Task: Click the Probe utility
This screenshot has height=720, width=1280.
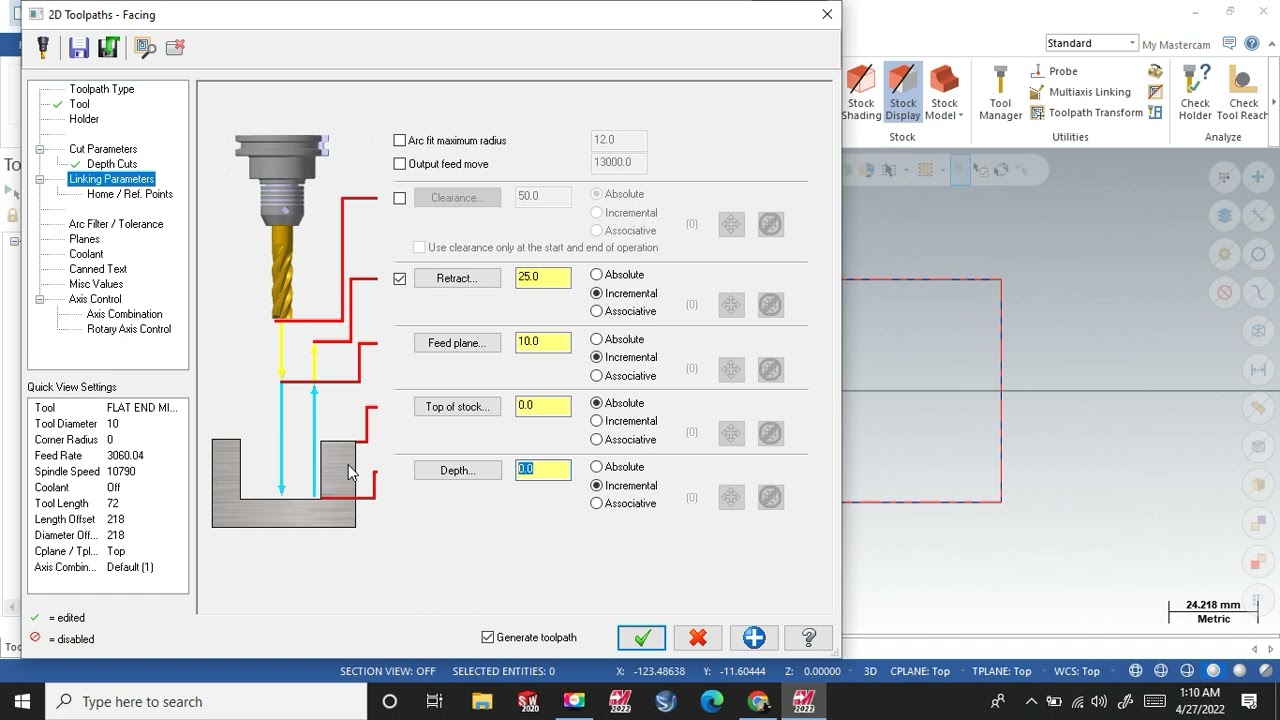Action: pos(1054,71)
